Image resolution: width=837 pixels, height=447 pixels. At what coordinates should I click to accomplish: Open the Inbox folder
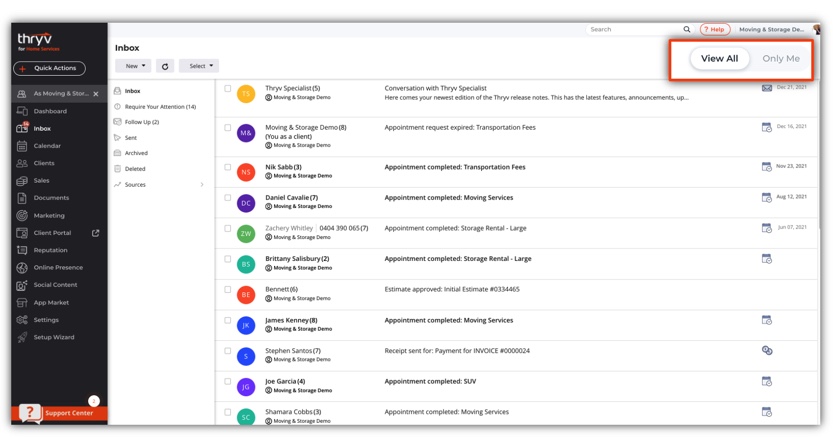pyautogui.click(x=132, y=91)
